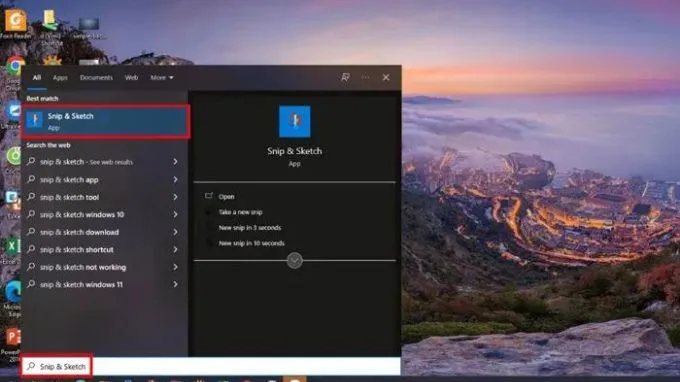680x382 pixels.
Task: Select 'snip & sketch tool' web suggestion
Action: pyautogui.click(x=104, y=197)
